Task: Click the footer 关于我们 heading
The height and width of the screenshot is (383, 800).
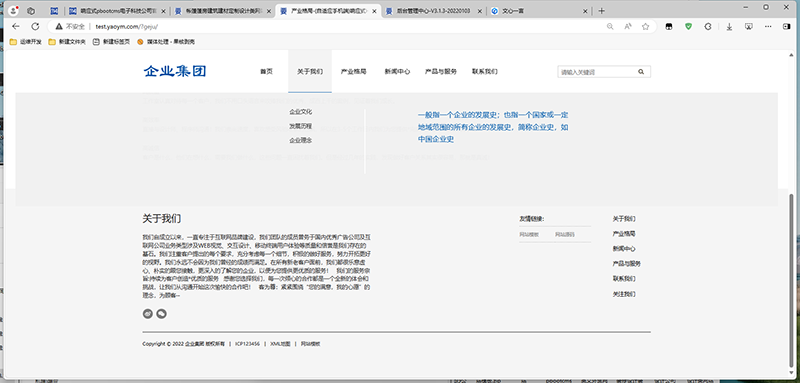Action: [x=162, y=219]
